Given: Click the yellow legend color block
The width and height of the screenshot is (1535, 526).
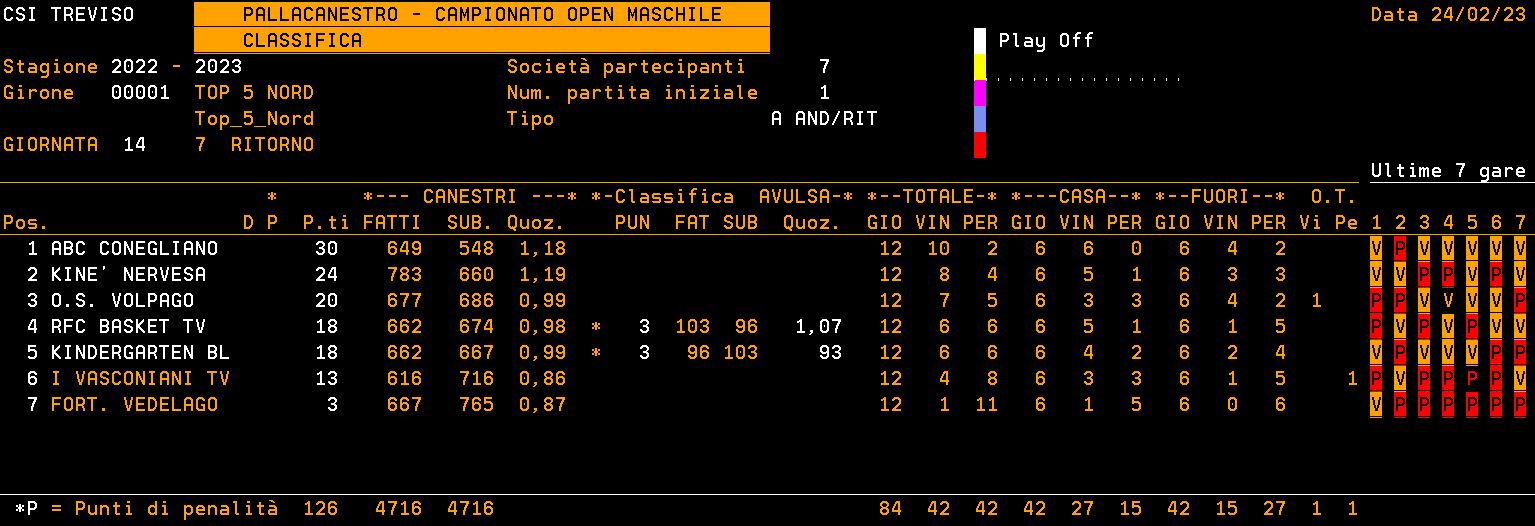Looking at the screenshot, I should [980, 67].
